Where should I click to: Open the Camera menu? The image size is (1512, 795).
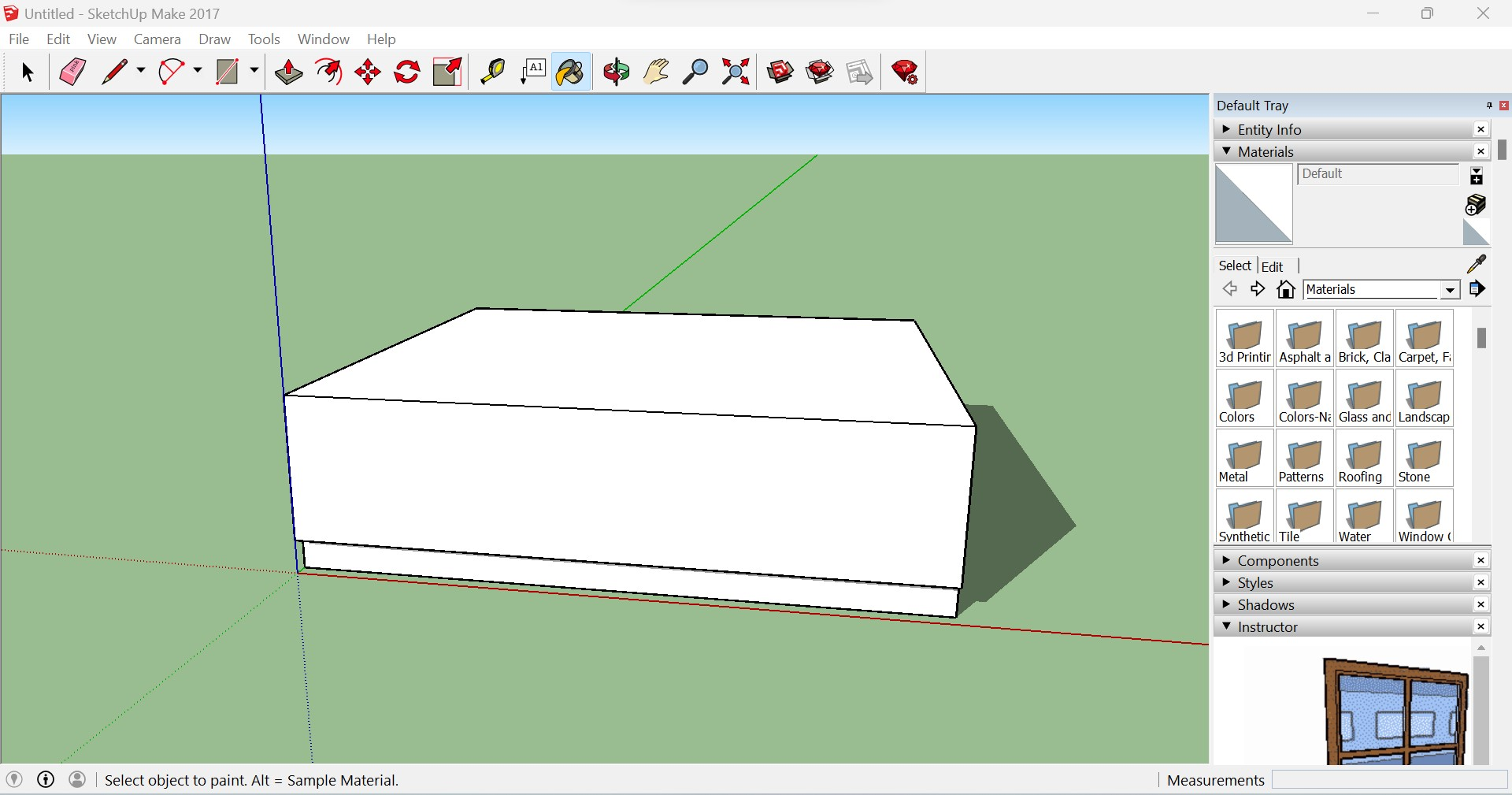pos(157,39)
